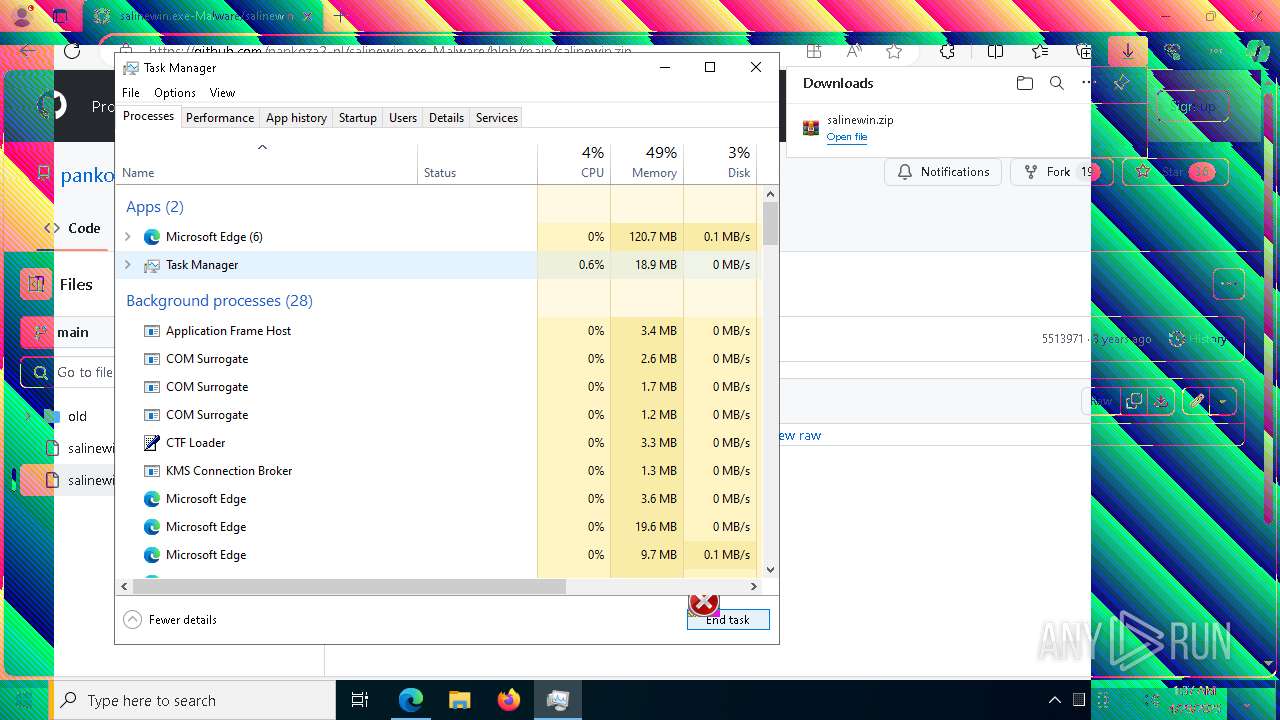
Task: Select Microsoft Edge background process using 19.6 MB
Action: click(x=438, y=527)
